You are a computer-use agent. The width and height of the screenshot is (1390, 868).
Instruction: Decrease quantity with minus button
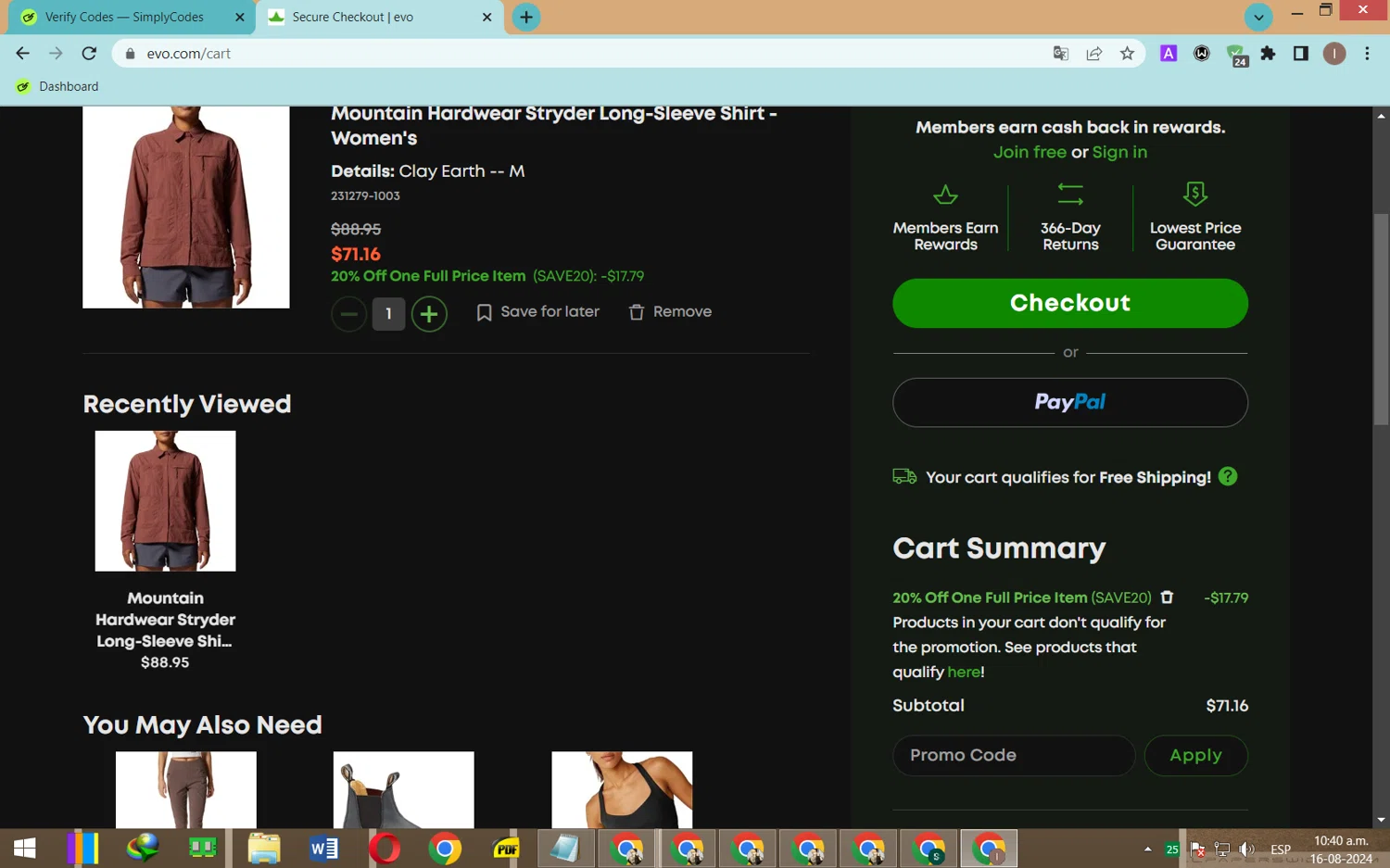tap(348, 314)
